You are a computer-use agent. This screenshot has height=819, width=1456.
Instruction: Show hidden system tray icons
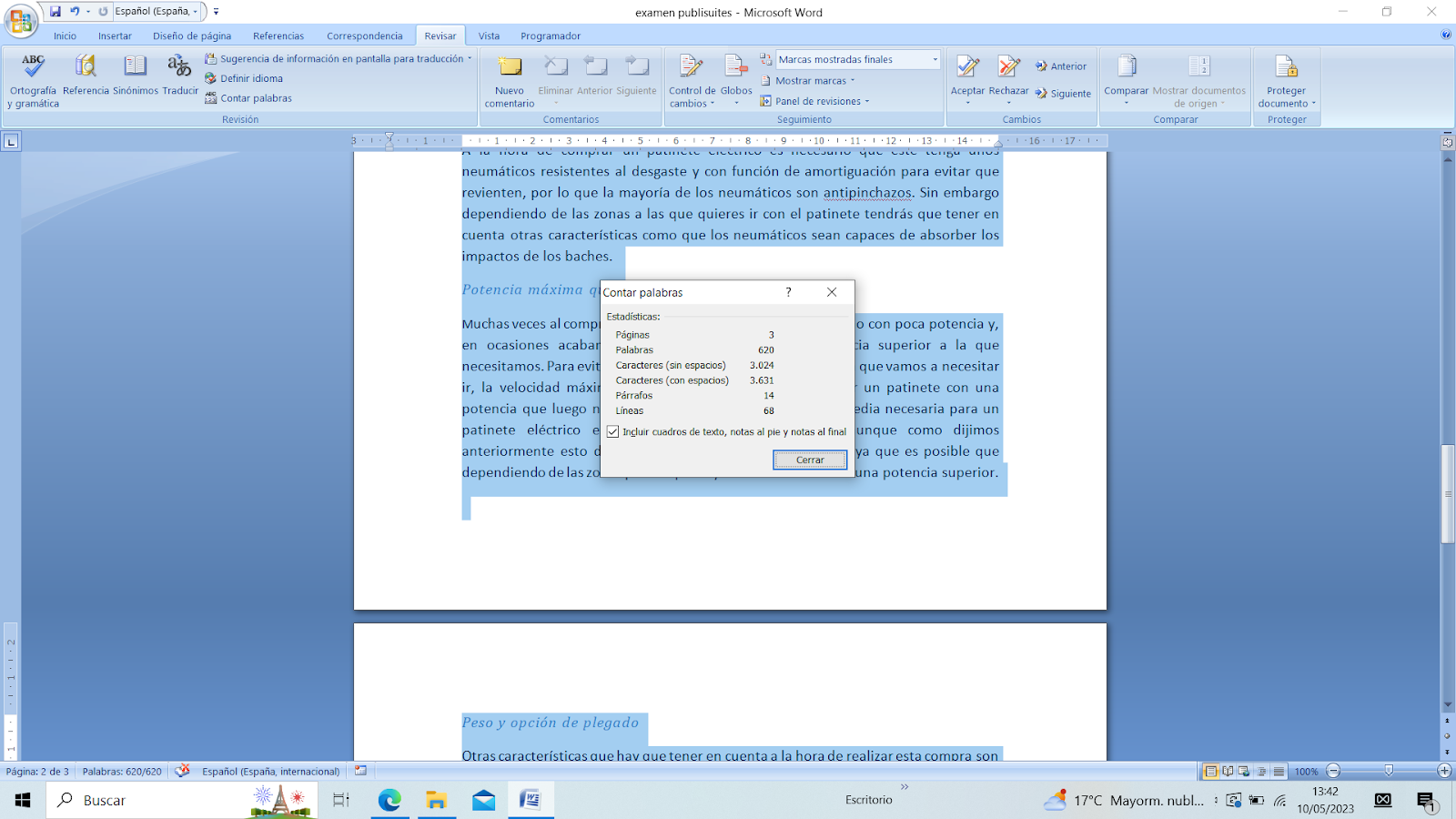(1216, 800)
